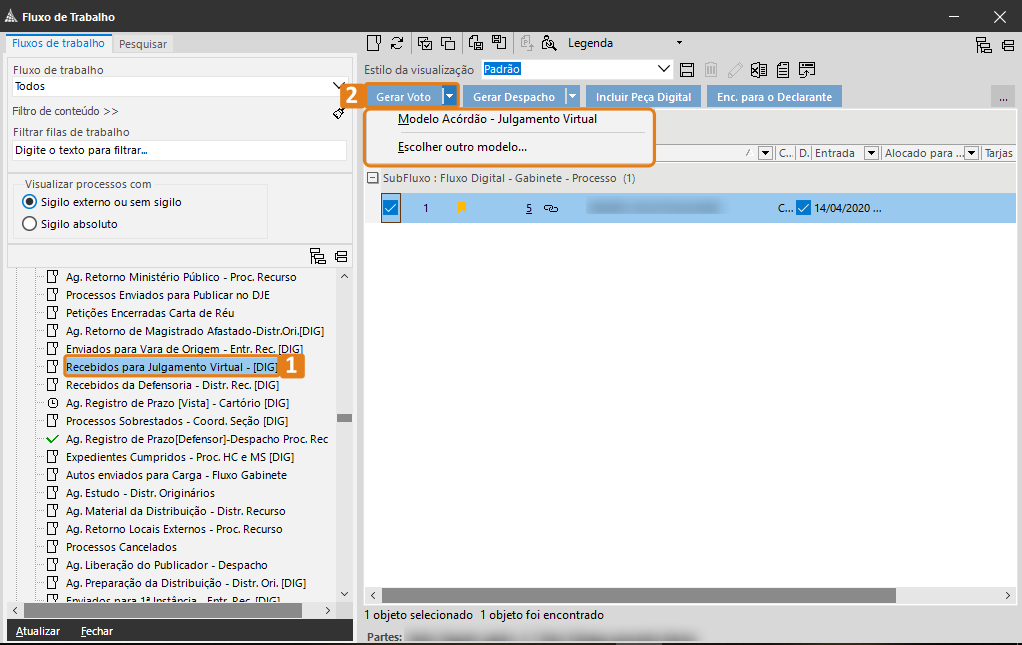This screenshot has height=645, width=1022.
Task: Click the save visualization style floppy icon
Action: [687, 70]
